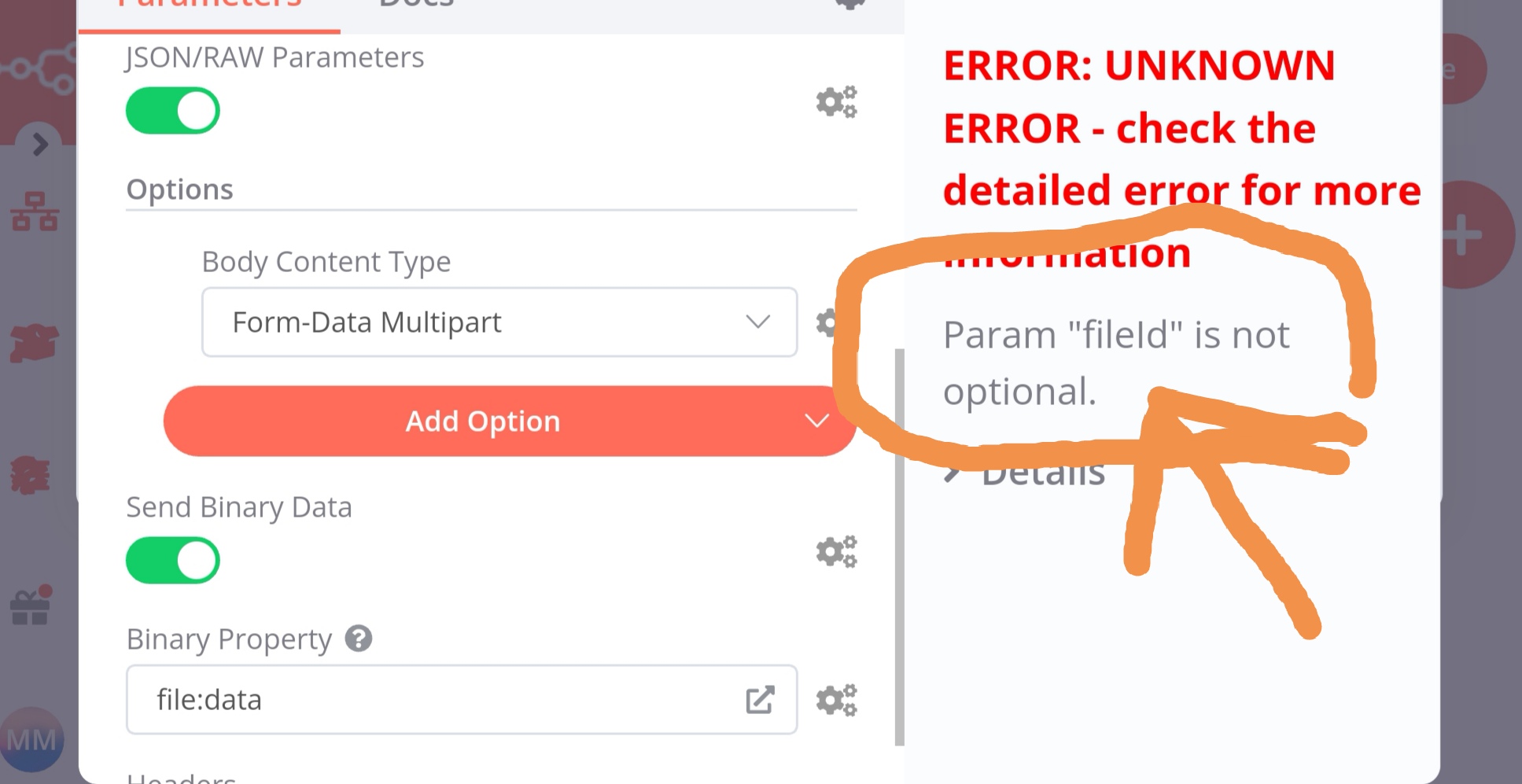Open the module settings gear in panel header
This screenshot has height=784, width=1522.
click(x=849, y=5)
